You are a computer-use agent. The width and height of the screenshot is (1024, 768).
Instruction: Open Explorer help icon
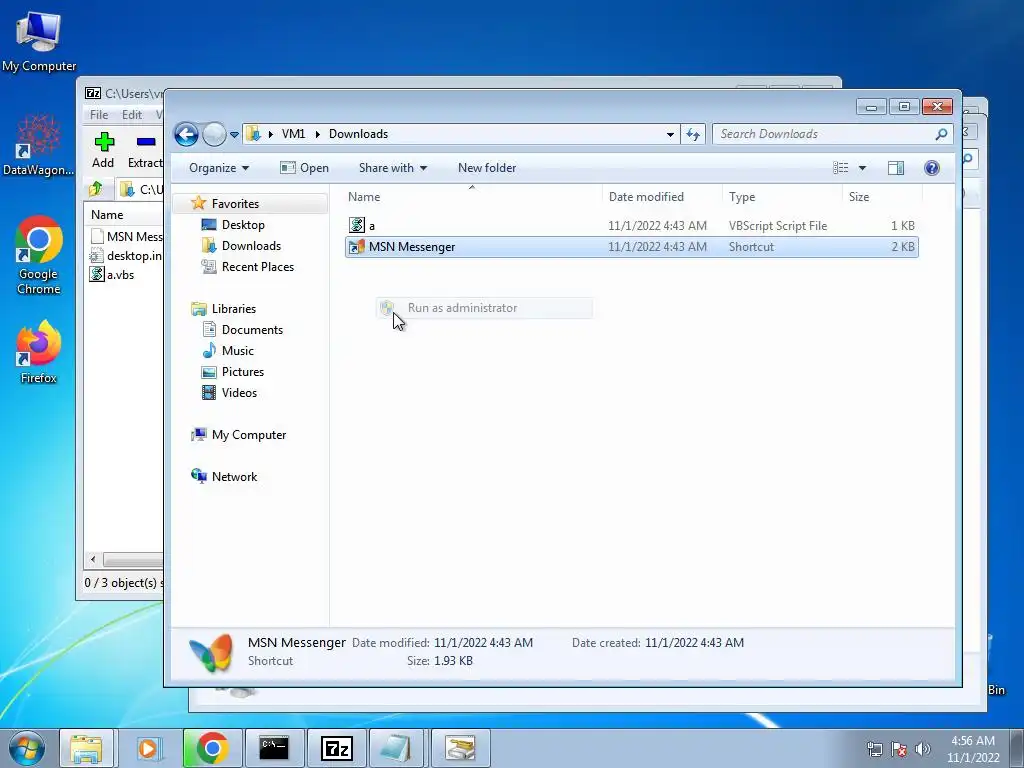932,168
